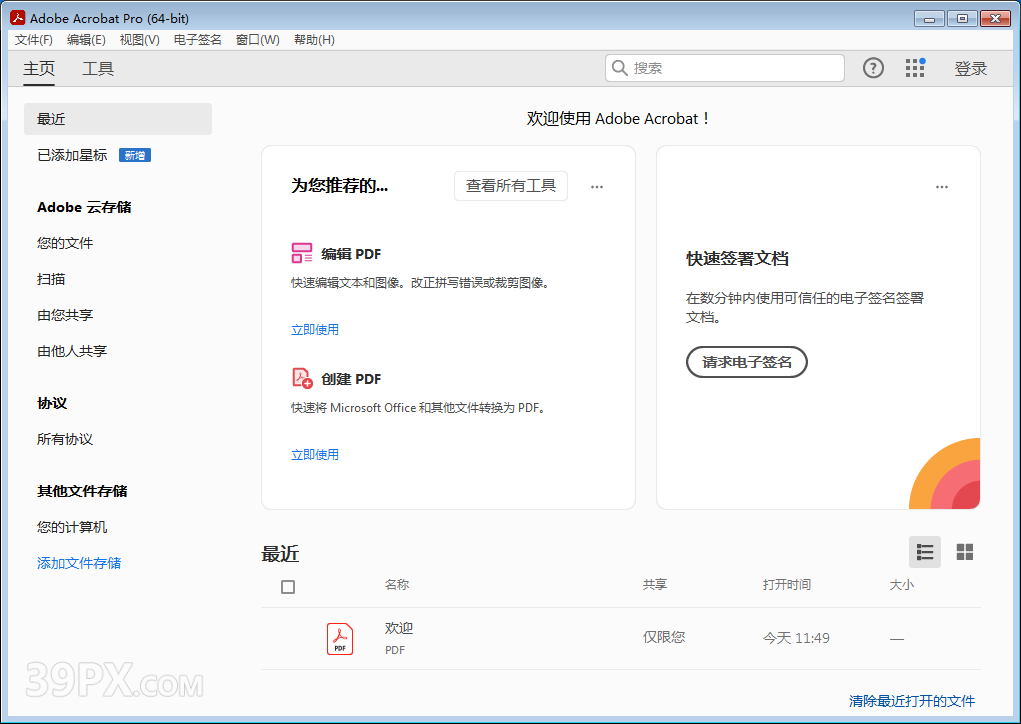Click the 创建 PDF title text

pyautogui.click(x=351, y=379)
